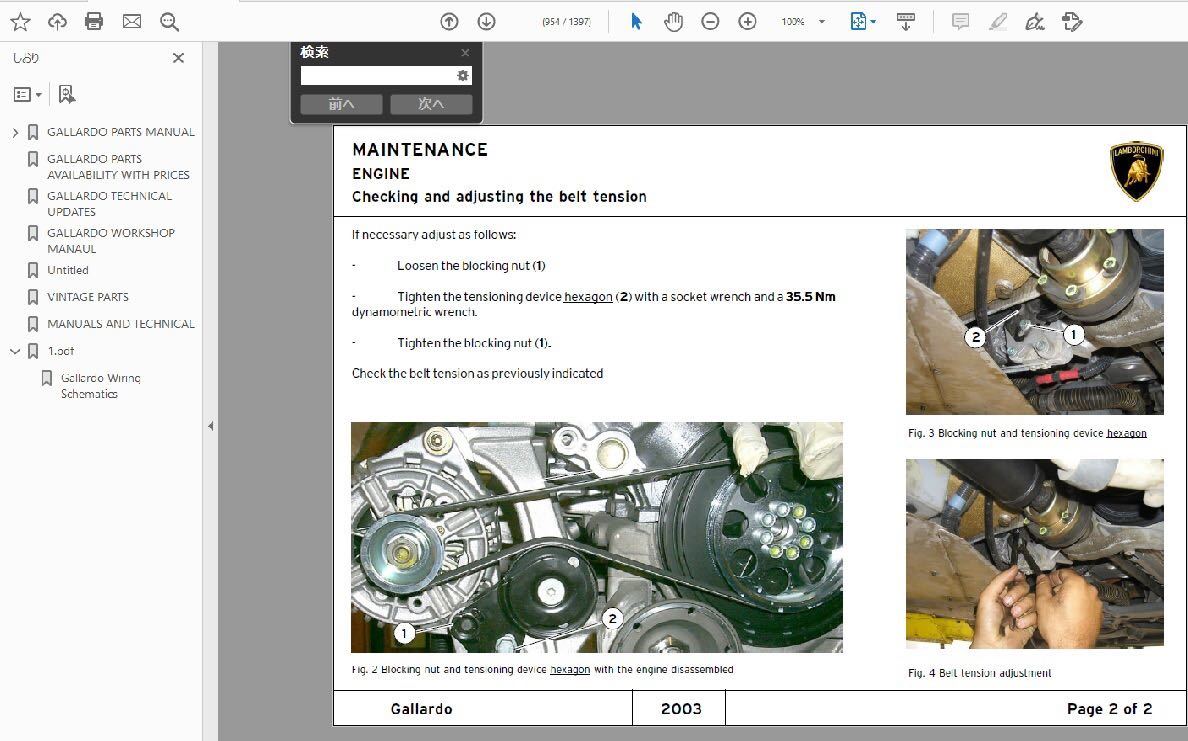The height and width of the screenshot is (741, 1188).
Task: Open bookmark GALLARDO WORKSHOP MANAUL
Action: point(111,241)
